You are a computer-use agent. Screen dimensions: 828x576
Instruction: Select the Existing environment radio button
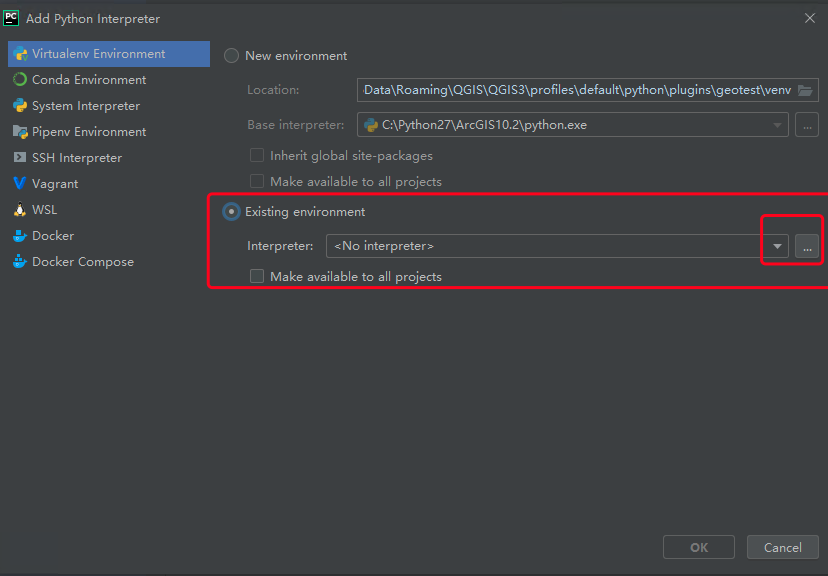pyautogui.click(x=232, y=212)
